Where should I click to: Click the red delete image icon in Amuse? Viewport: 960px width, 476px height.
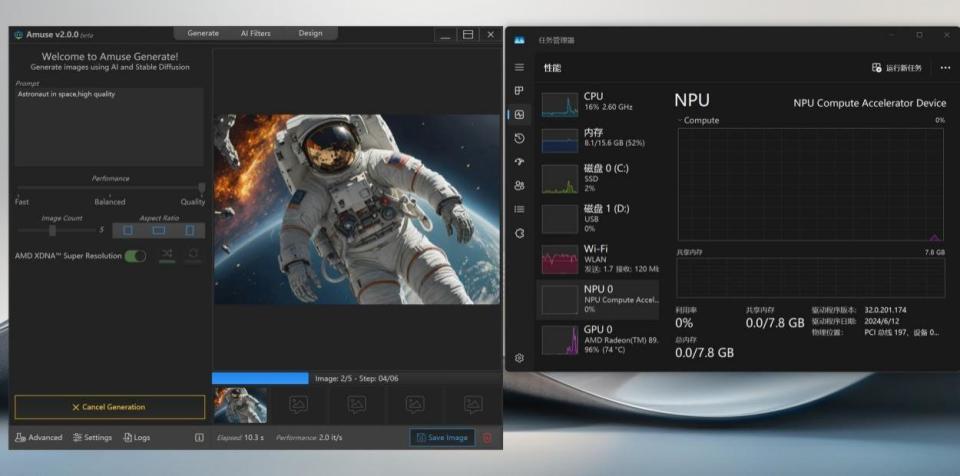(x=487, y=437)
